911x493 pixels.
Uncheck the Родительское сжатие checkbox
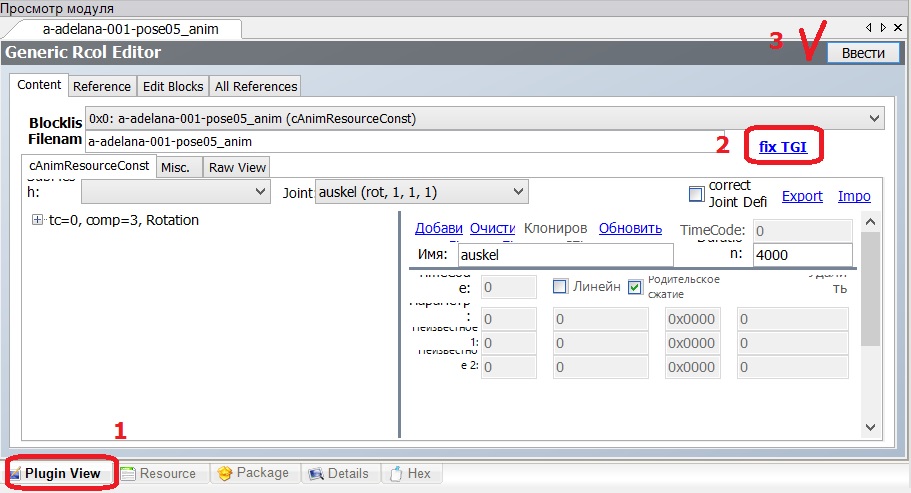pos(636,287)
